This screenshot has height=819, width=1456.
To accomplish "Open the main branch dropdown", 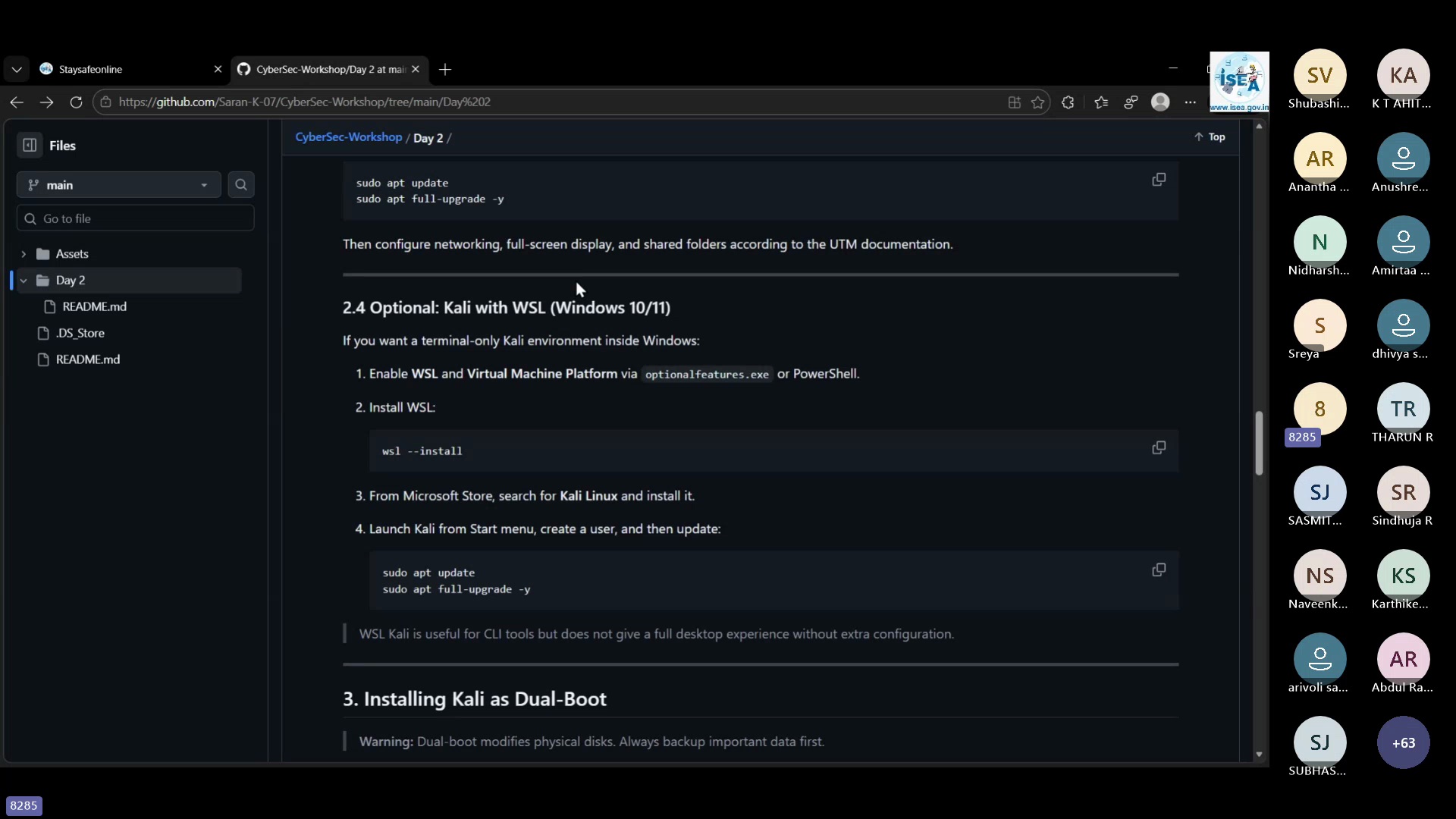I will pos(118,185).
